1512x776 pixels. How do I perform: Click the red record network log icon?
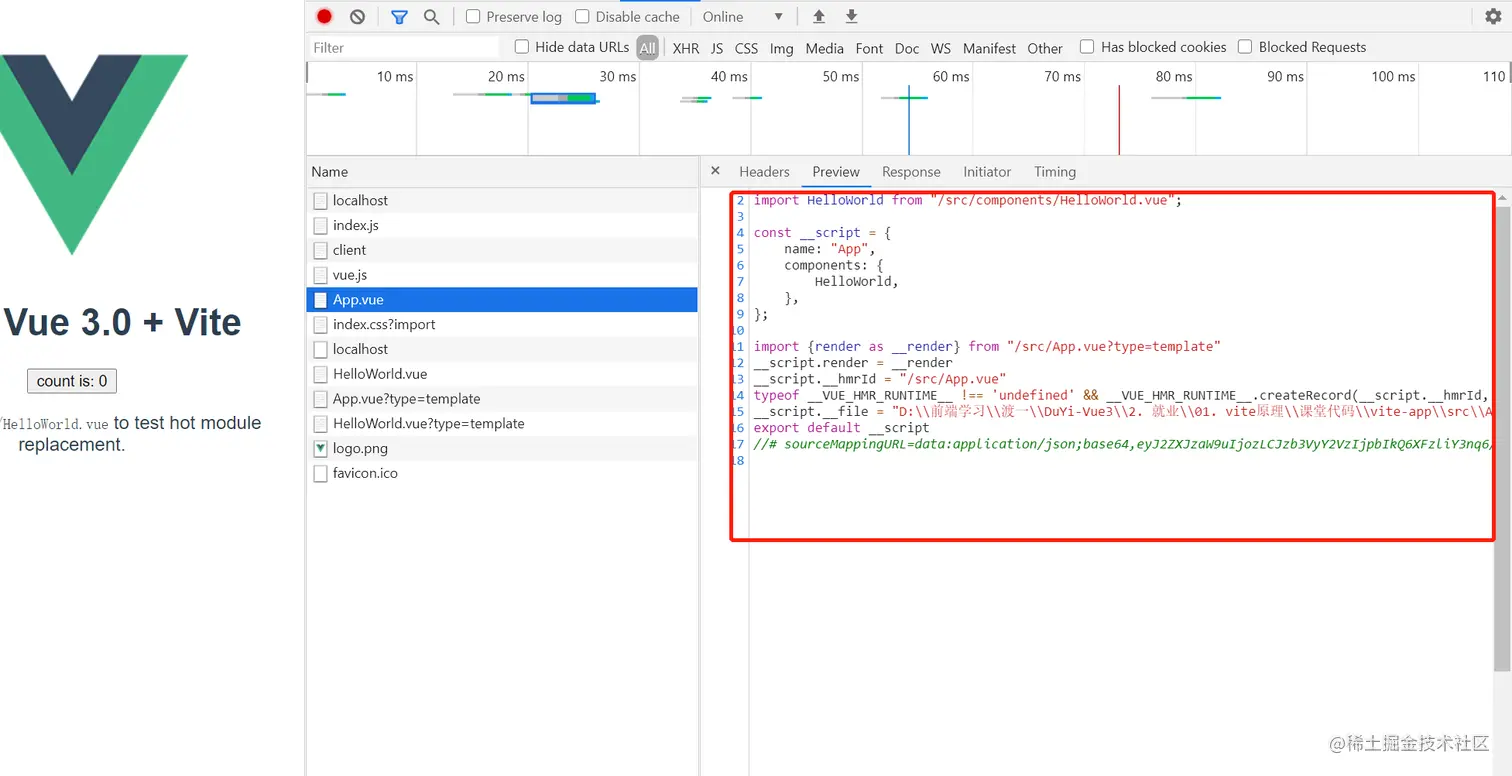[x=324, y=17]
